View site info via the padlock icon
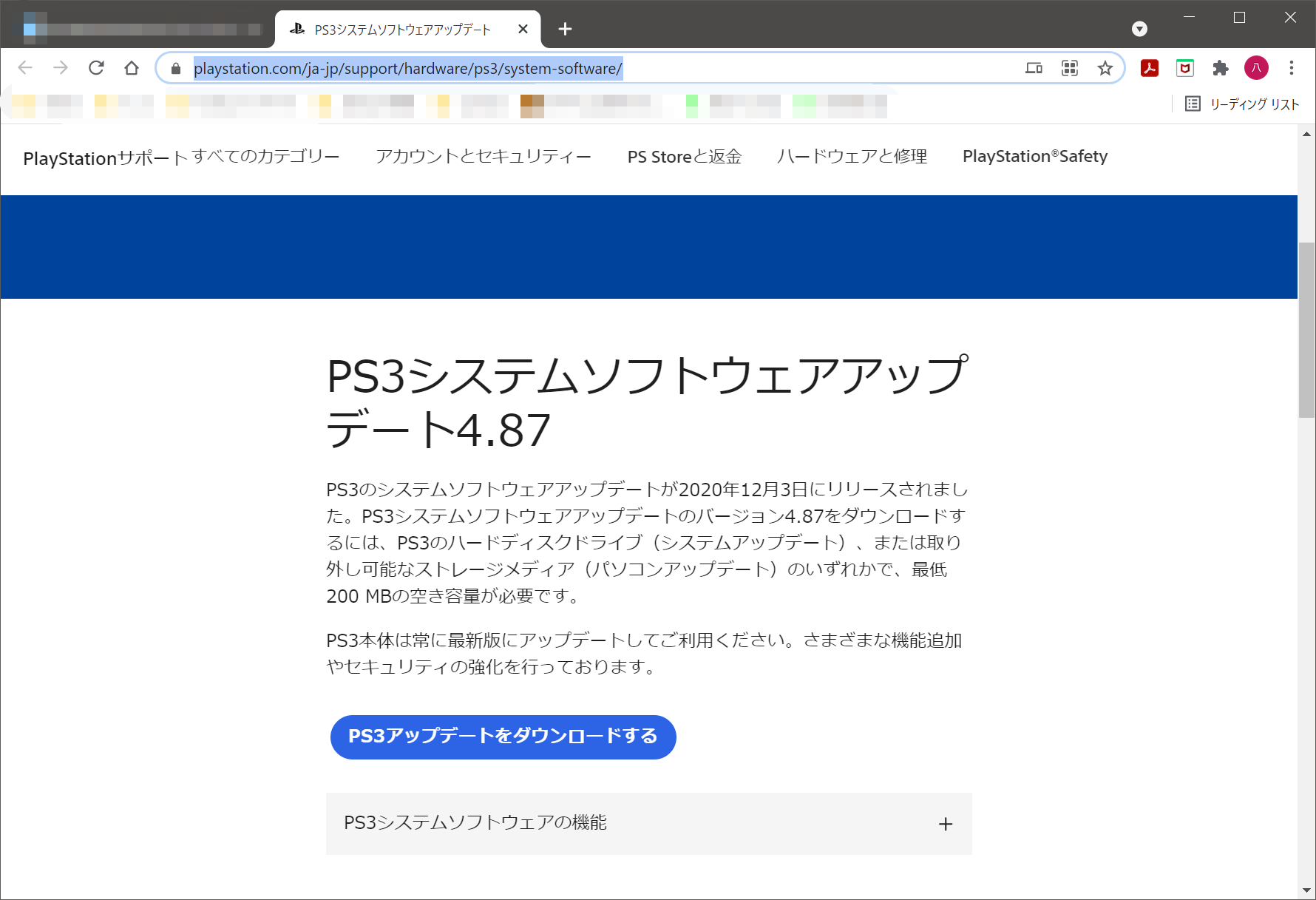The image size is (1316, 900). pos(176,69)
